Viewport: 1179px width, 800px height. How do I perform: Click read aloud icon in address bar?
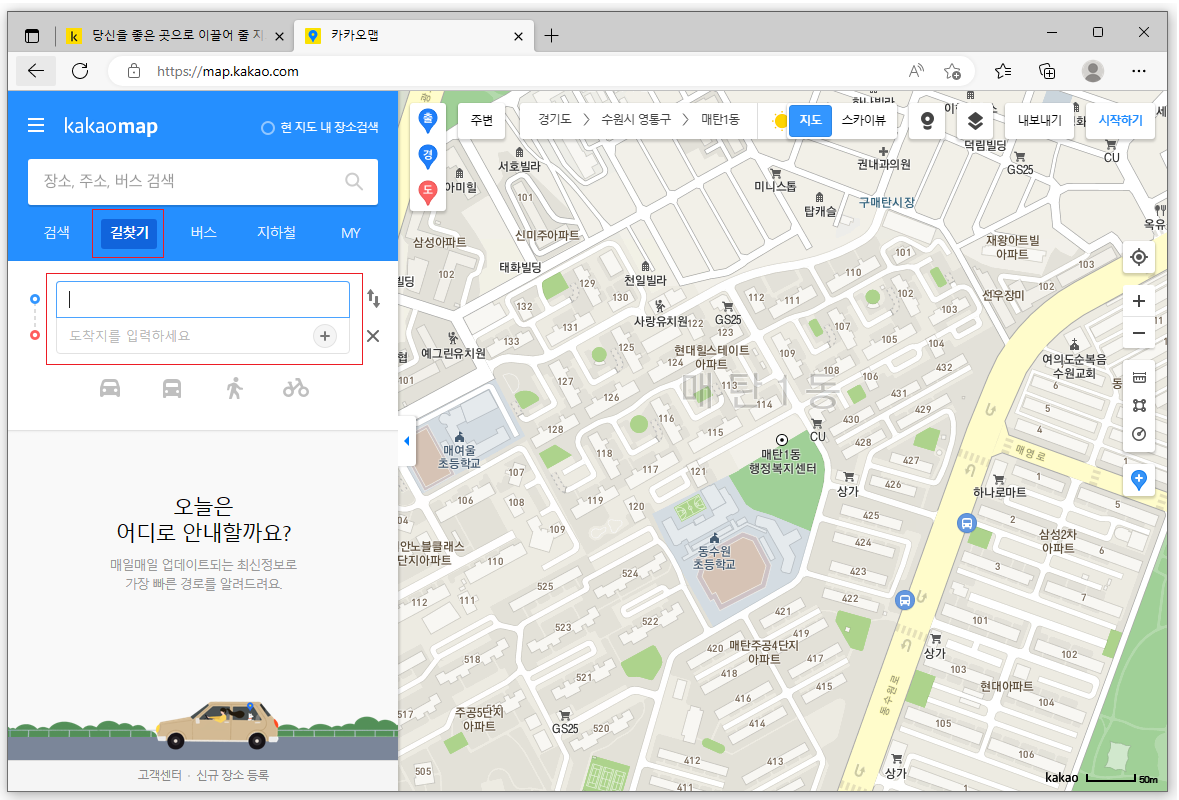tap(915, 71)
